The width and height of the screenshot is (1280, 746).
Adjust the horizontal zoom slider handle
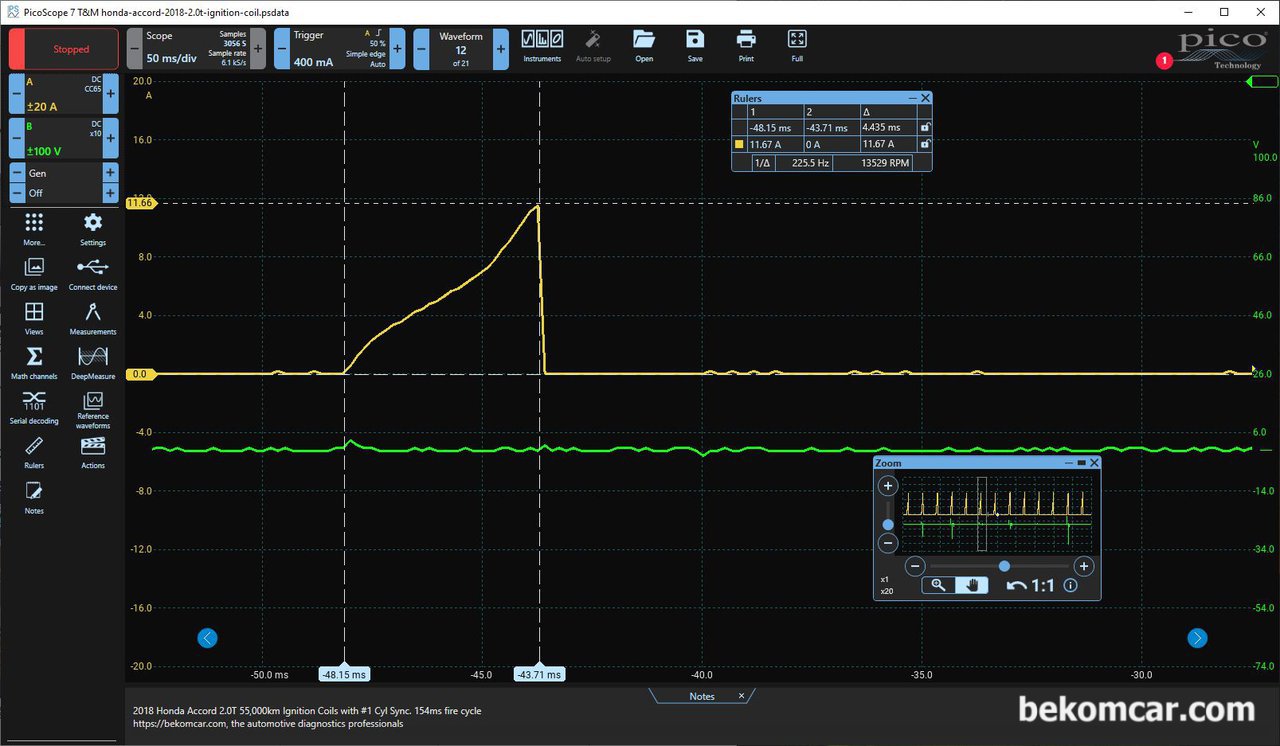(1004, 566)
